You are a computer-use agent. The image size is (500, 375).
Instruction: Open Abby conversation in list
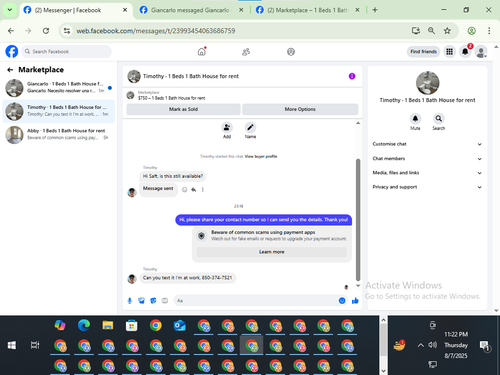pos(59,135)
